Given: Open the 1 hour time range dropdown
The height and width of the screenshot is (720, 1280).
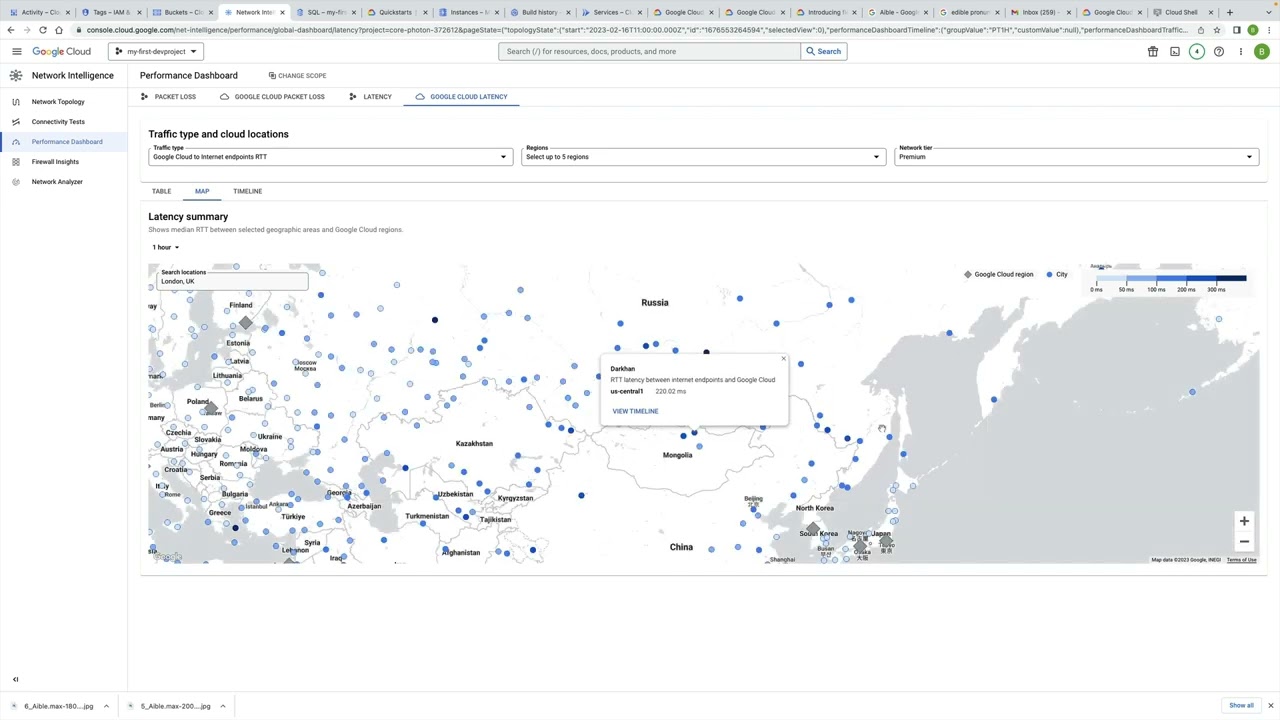Looking at the screenshot, I should [165, 247].
